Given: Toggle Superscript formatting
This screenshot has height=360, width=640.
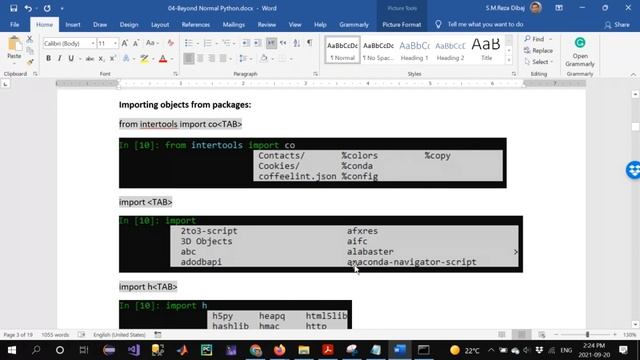Looking at the screenshot, I should pos(113,59).
